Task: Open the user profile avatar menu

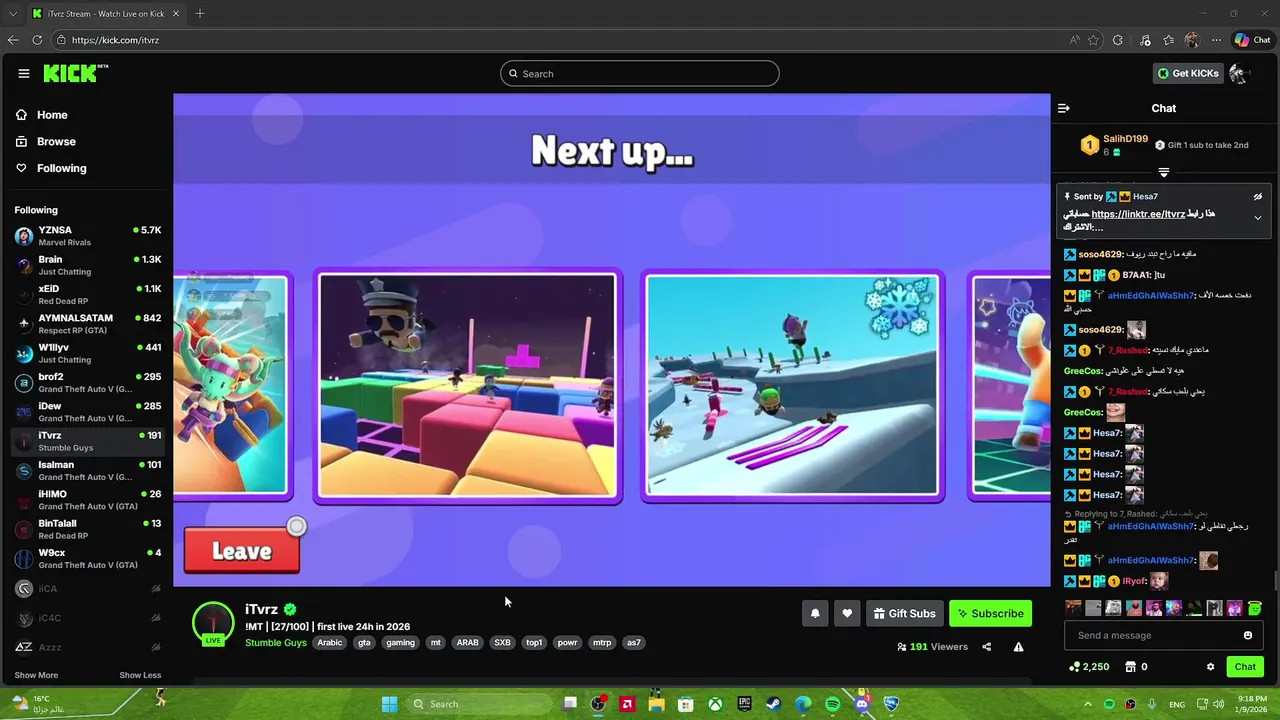Action: (x=1240, y=73)
